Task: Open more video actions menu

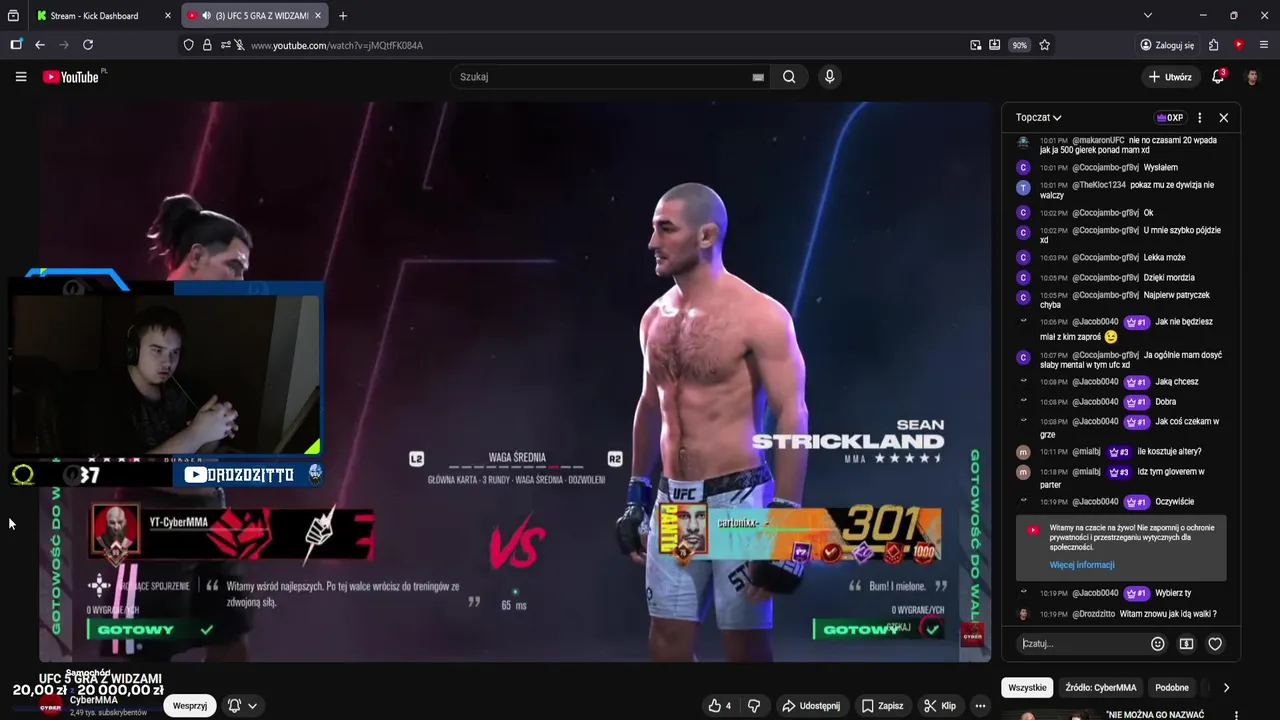Action: tap(981, 706)
